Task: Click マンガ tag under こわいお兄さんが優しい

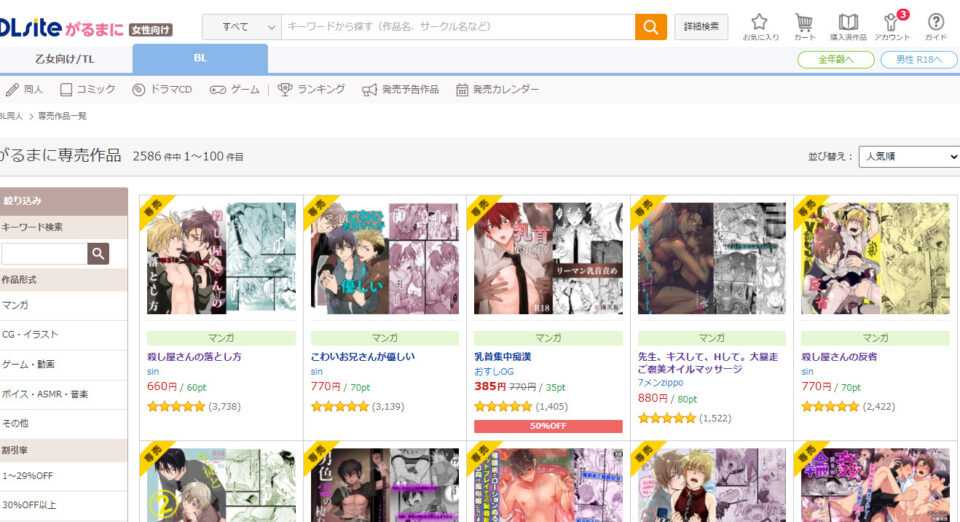Action: [x=384, y=338]
